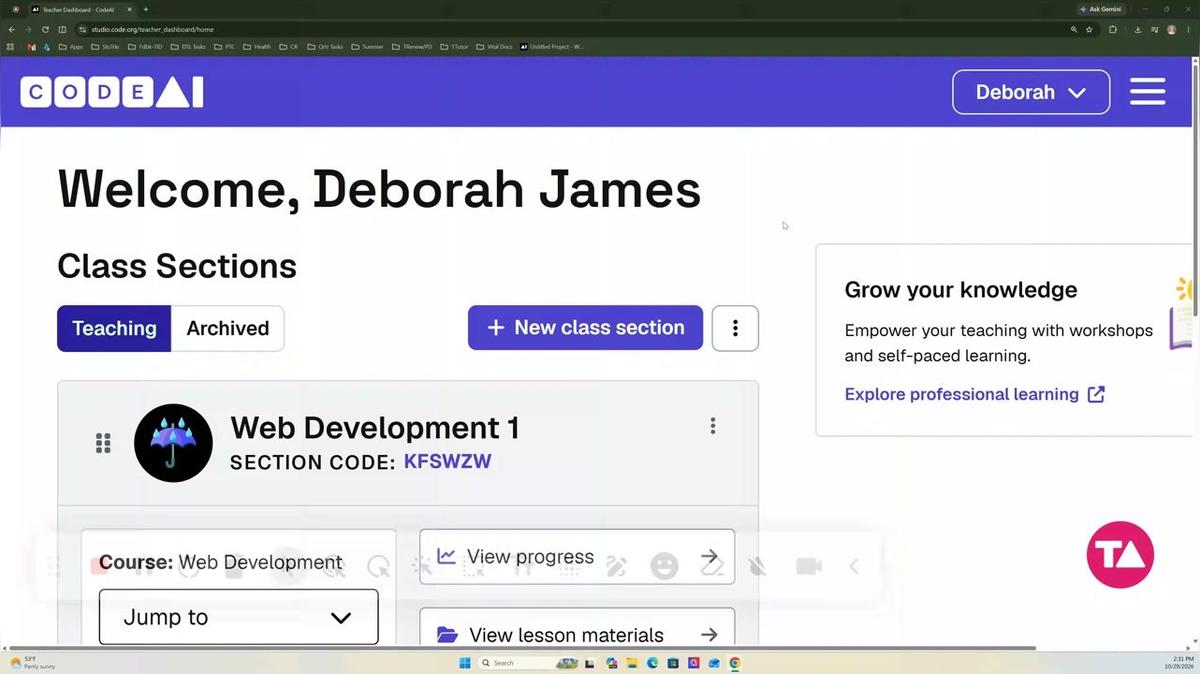Open the DTL Tasks bookmark folder
The height and width of the screenshot is (674, 1200).
click(x=188, y=46)
